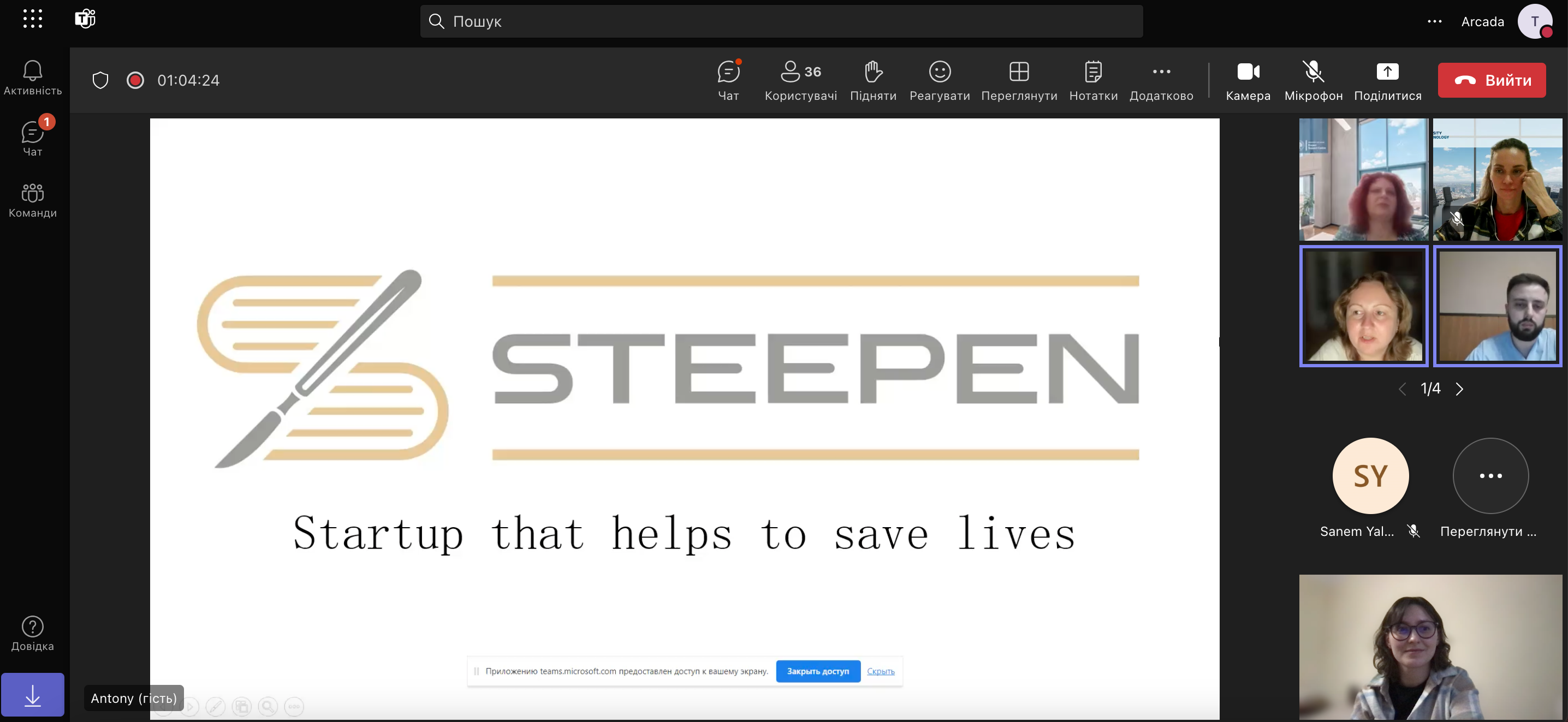Click the download app button
The image size is (1568, 722).
(33, 695)
